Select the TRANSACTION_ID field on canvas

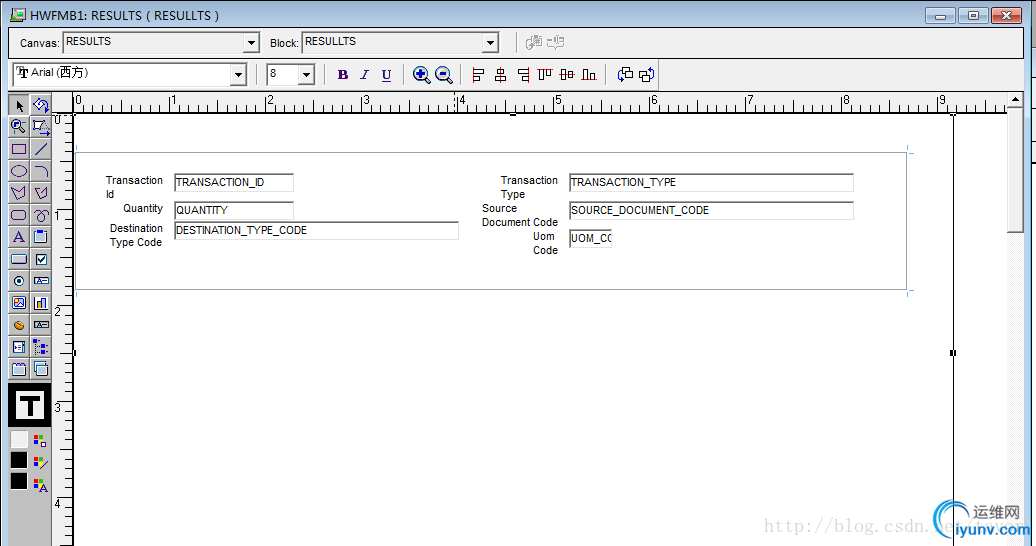233,183
